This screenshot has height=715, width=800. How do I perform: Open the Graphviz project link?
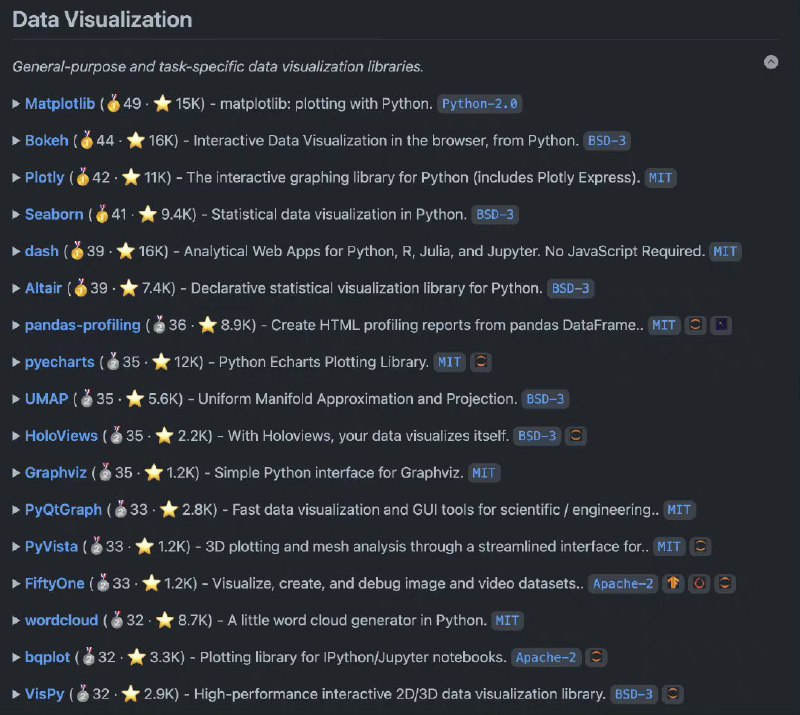click(x=56, y=473)
